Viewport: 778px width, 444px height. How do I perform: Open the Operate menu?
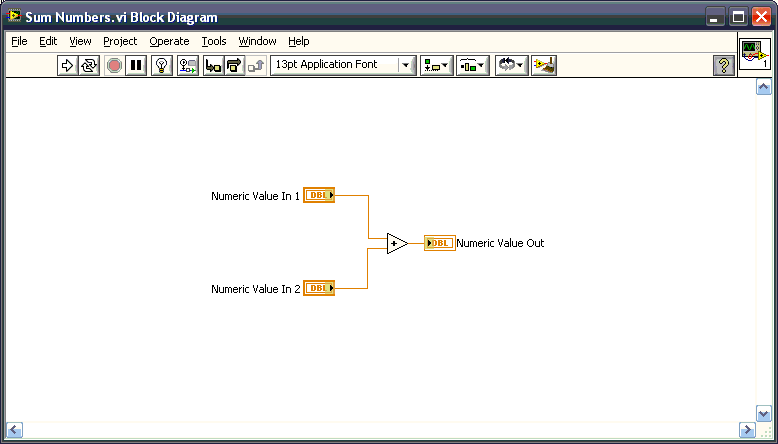point(169,41)
